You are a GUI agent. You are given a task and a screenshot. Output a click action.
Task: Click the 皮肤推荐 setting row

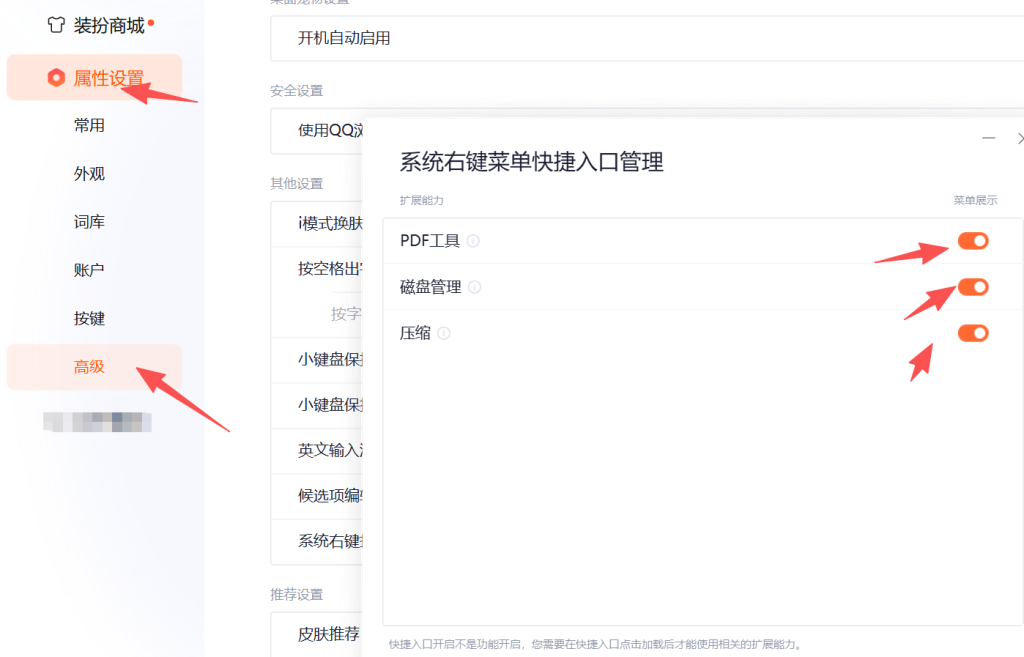(x=328, y=634)
